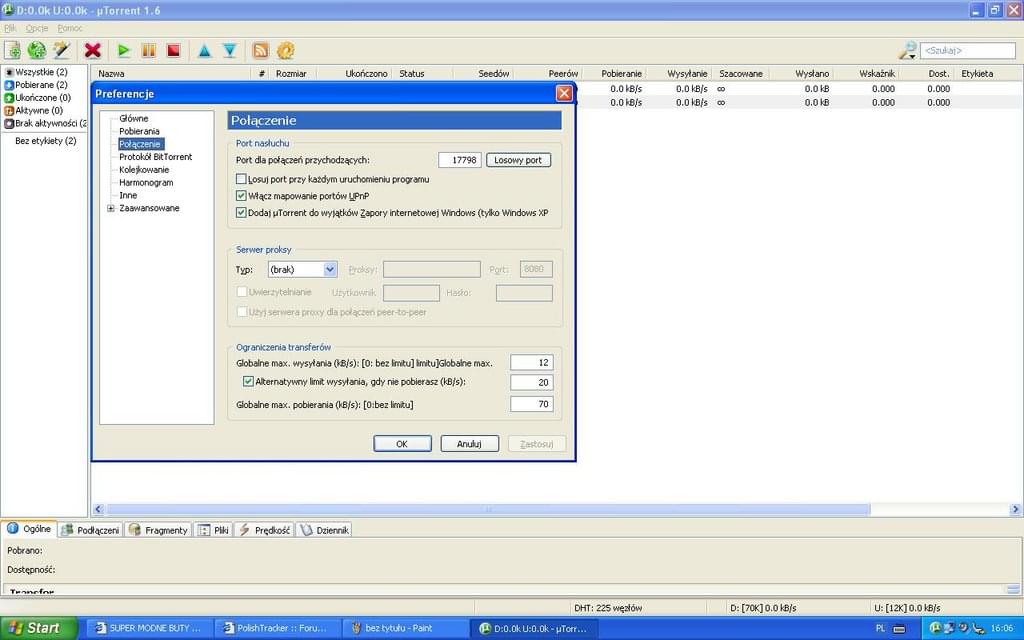The width and height of the screenshot is (1024, 640).
Task: Click the Add Torrent from URL icon
Action: point(37,50)
